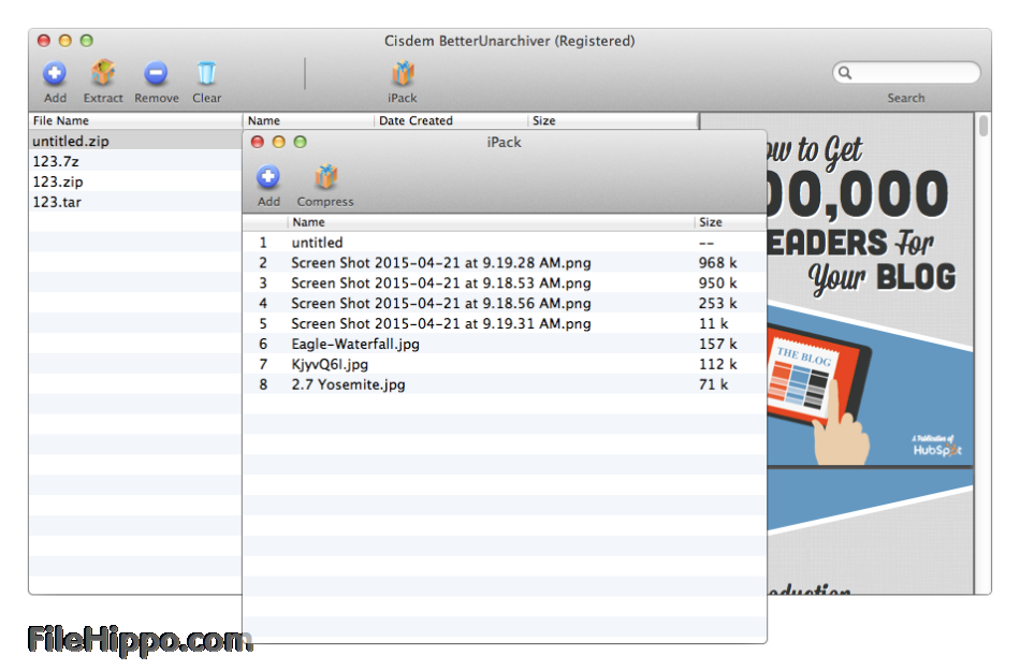Select Screen Shot 2015-04-21 at 9.18.56 AM.png
The height and width of the screenshot is (670, 1020).
pos(504,303)
